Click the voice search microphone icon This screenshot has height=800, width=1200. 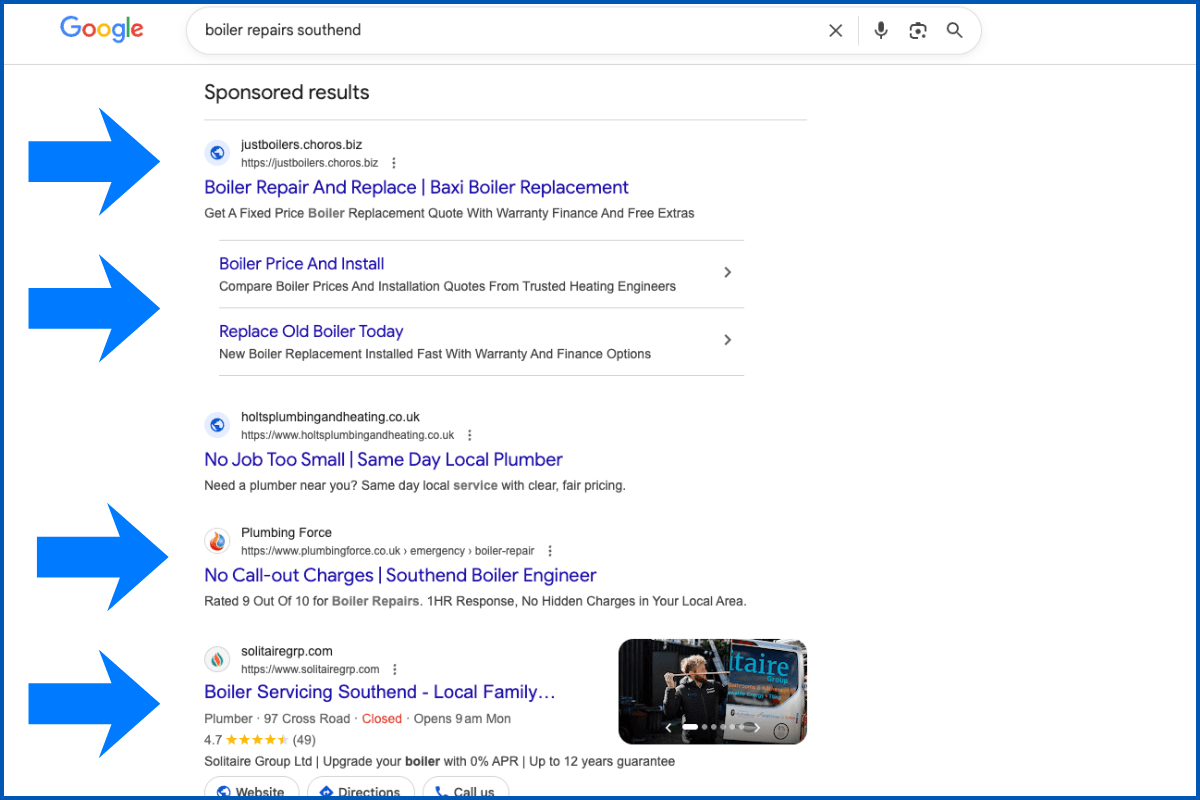(x=880, y=30)
